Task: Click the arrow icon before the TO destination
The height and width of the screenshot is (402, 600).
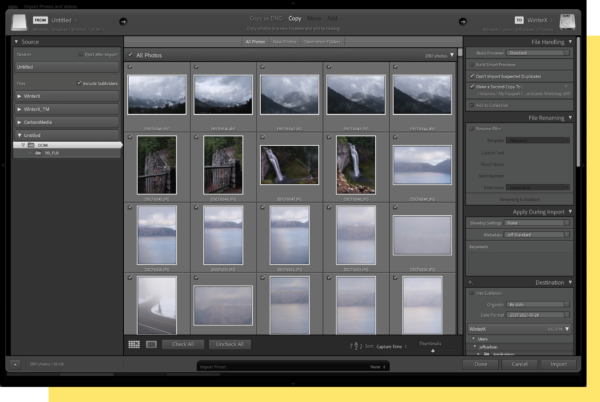Action: (463, 21)
